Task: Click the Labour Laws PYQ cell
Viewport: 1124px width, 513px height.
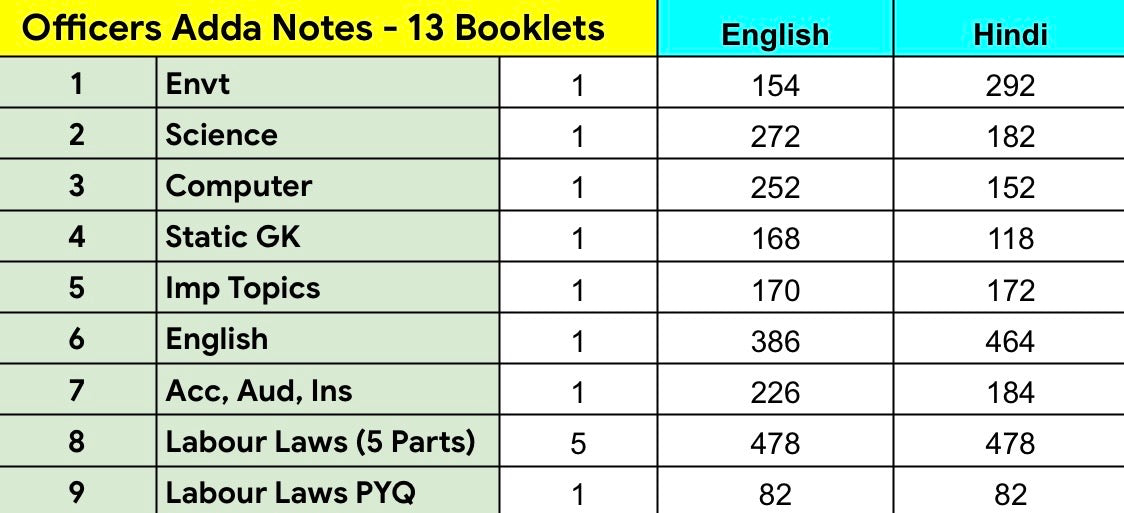Action: tap(290, 492)
